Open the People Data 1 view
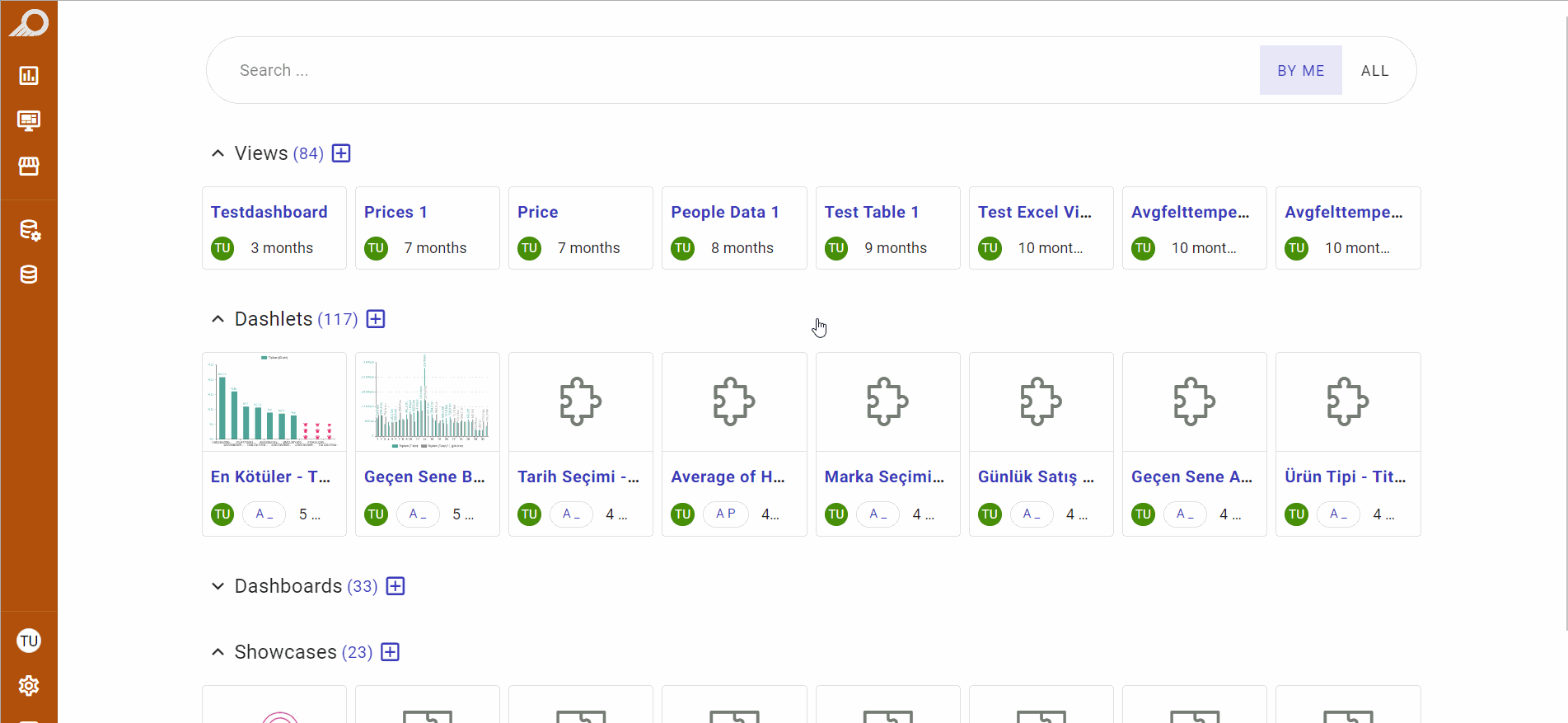Screen dimensions: 1568x723 tap(734, 228)
